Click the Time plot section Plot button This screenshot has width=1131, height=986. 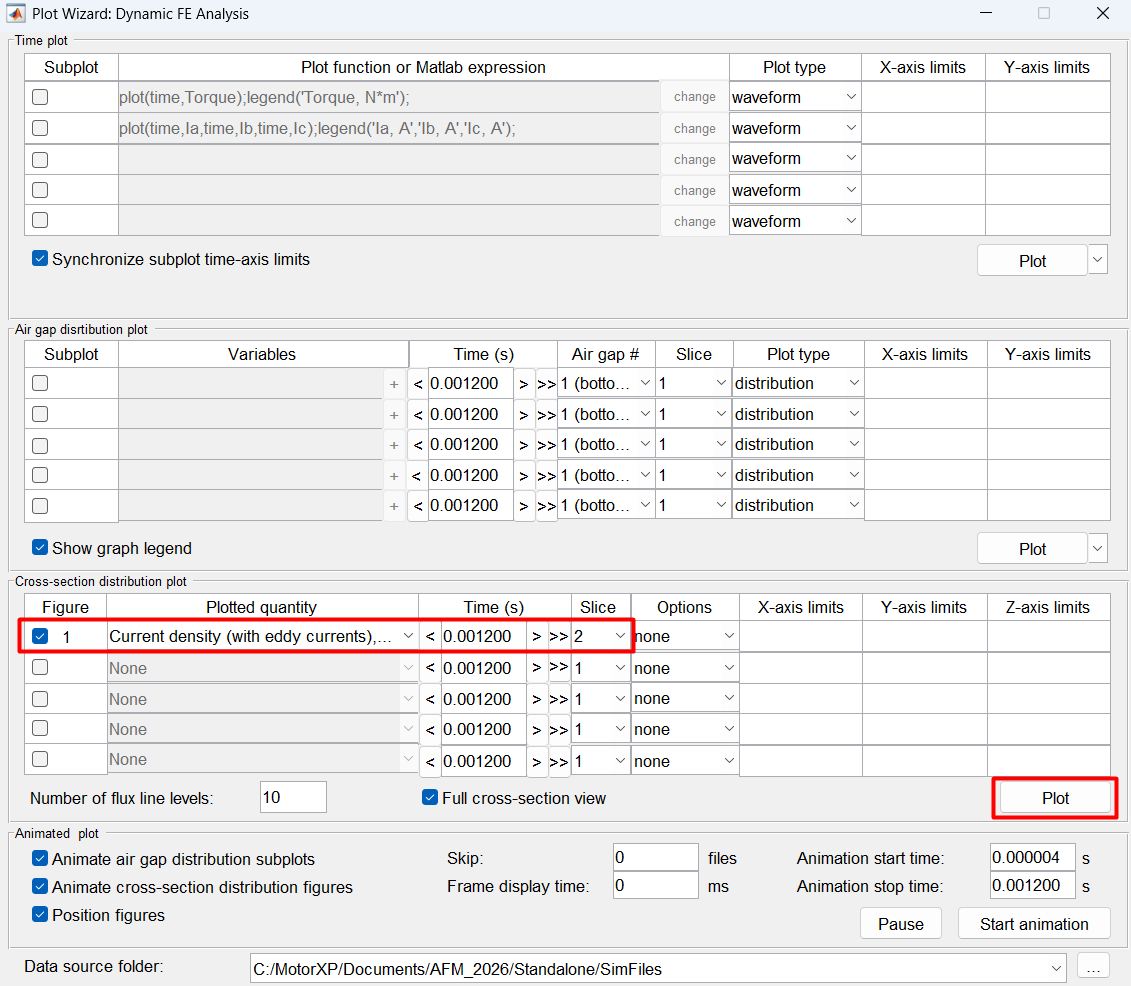1032,261
